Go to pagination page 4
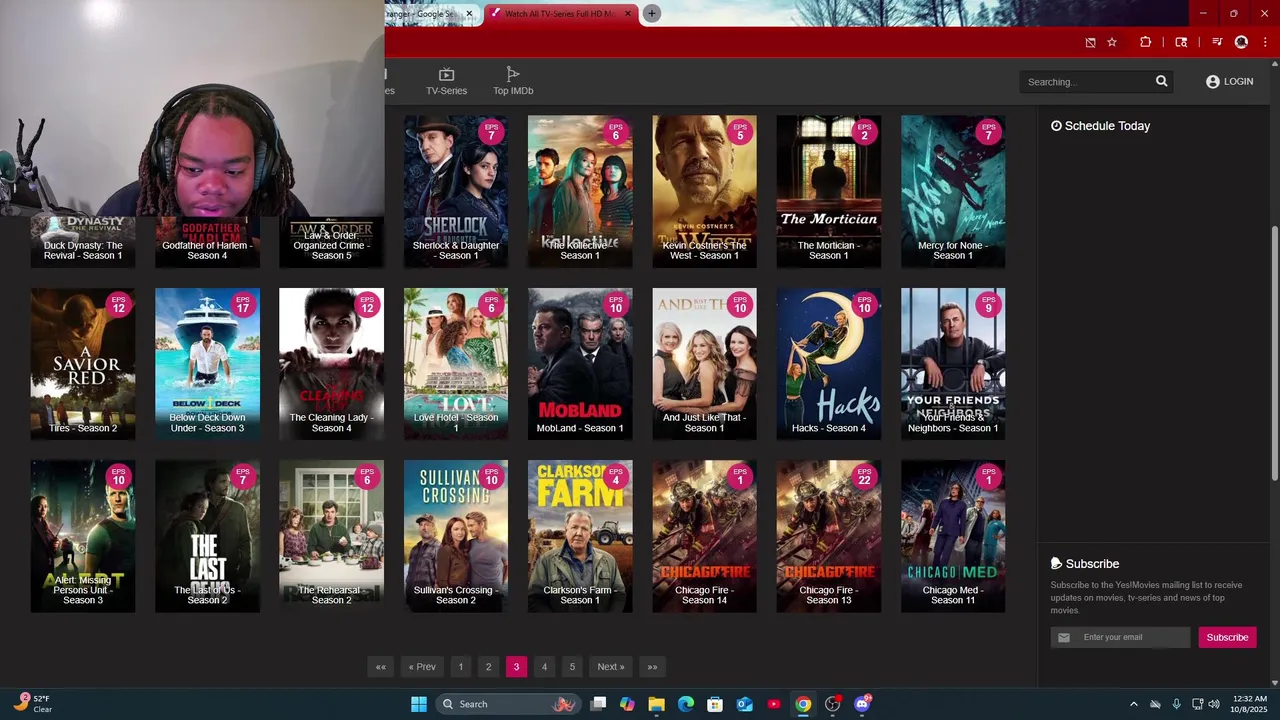The height and width of the screenshot is (720, 1280). point(544,667)
